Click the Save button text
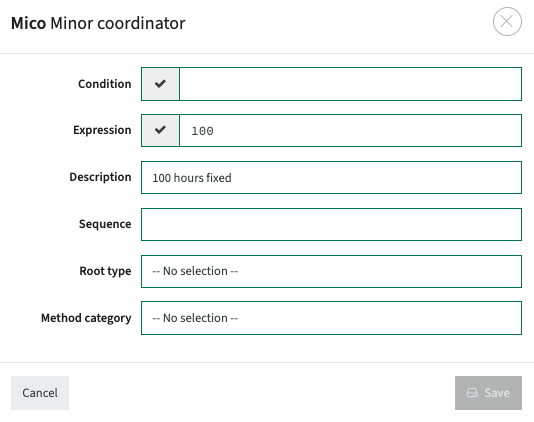This screenshot has width=534, height=422. (x=497, y=393)
